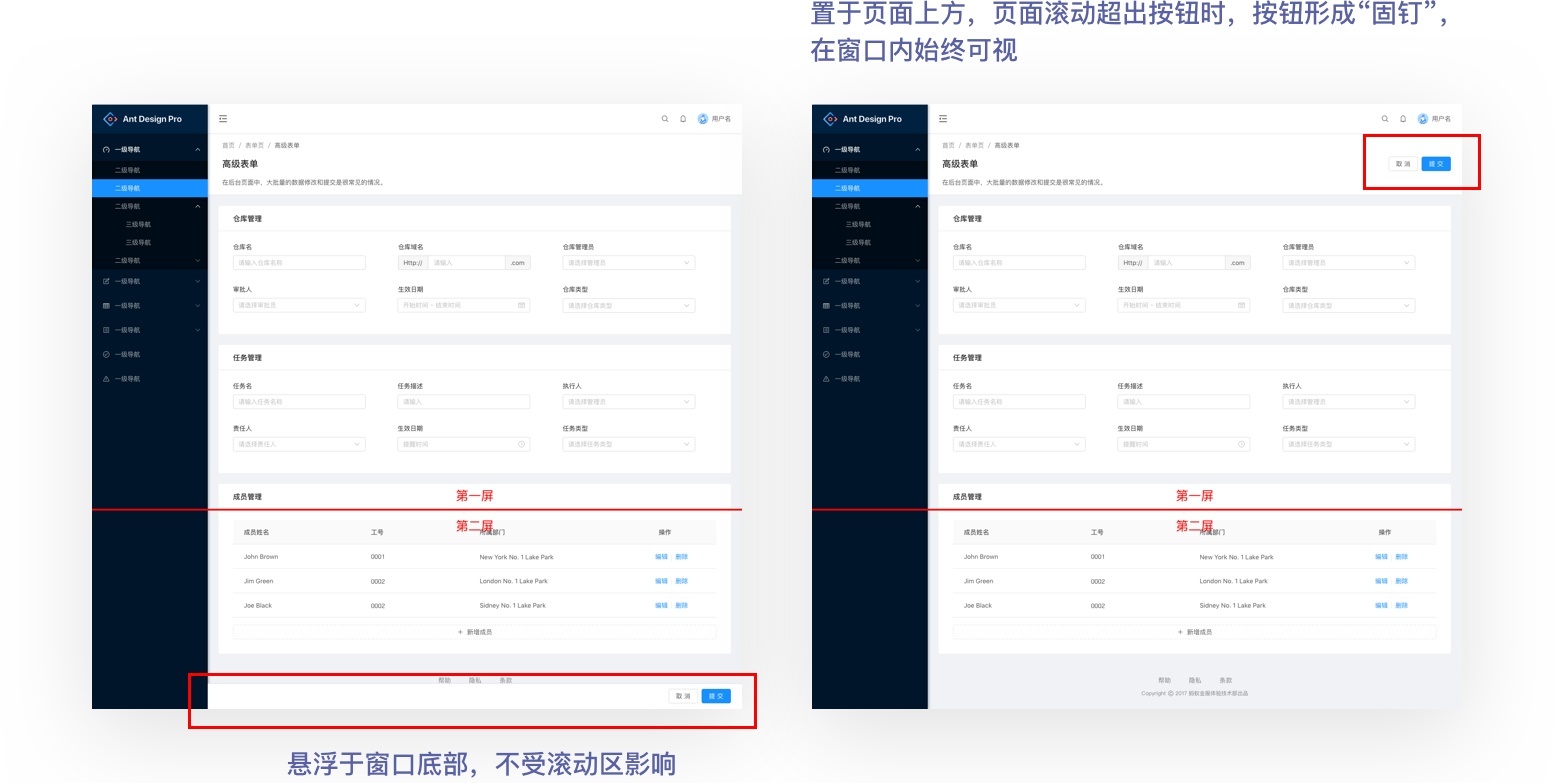Screen dimensions: 1554x783
Task: Expand the bottom 二级导航 submenu chevron
Action: coord(197,260)
